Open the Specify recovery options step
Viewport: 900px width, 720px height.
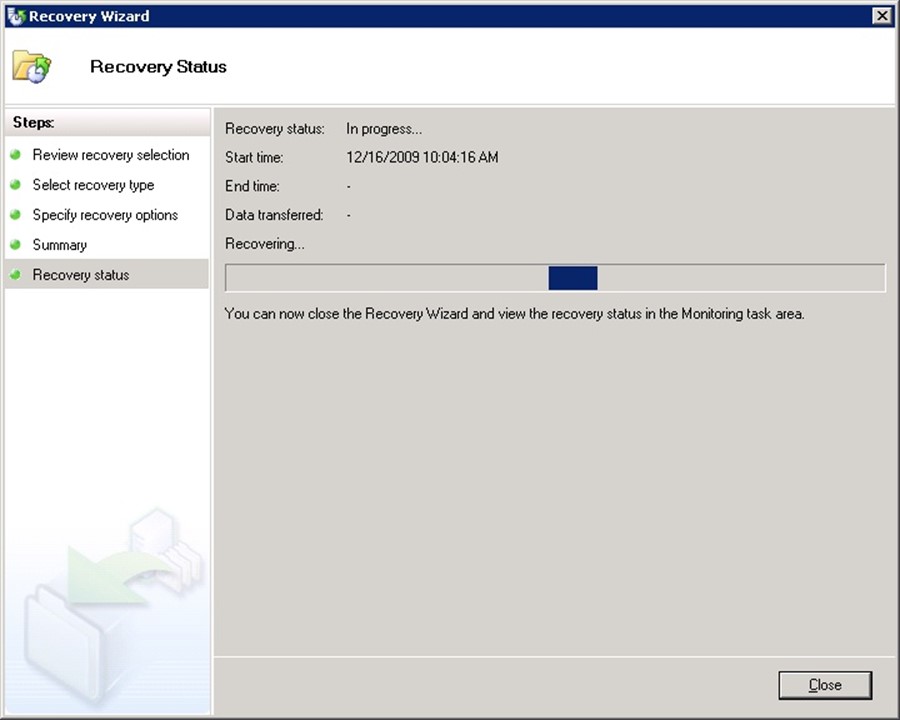point(105,215)
